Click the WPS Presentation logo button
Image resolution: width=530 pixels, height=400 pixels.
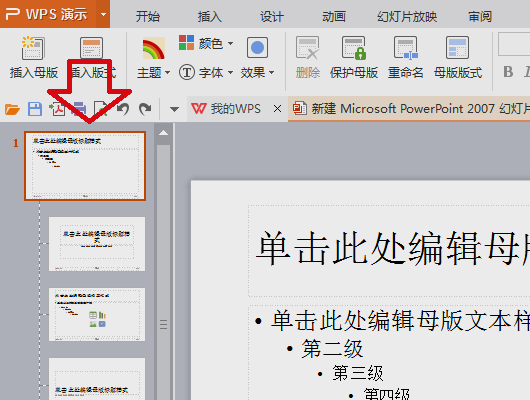click(x=48, y=14)
